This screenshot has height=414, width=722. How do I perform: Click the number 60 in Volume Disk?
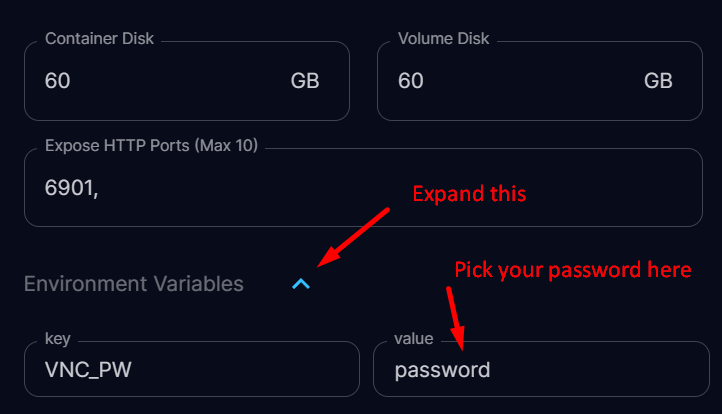[x=411, y=81]
